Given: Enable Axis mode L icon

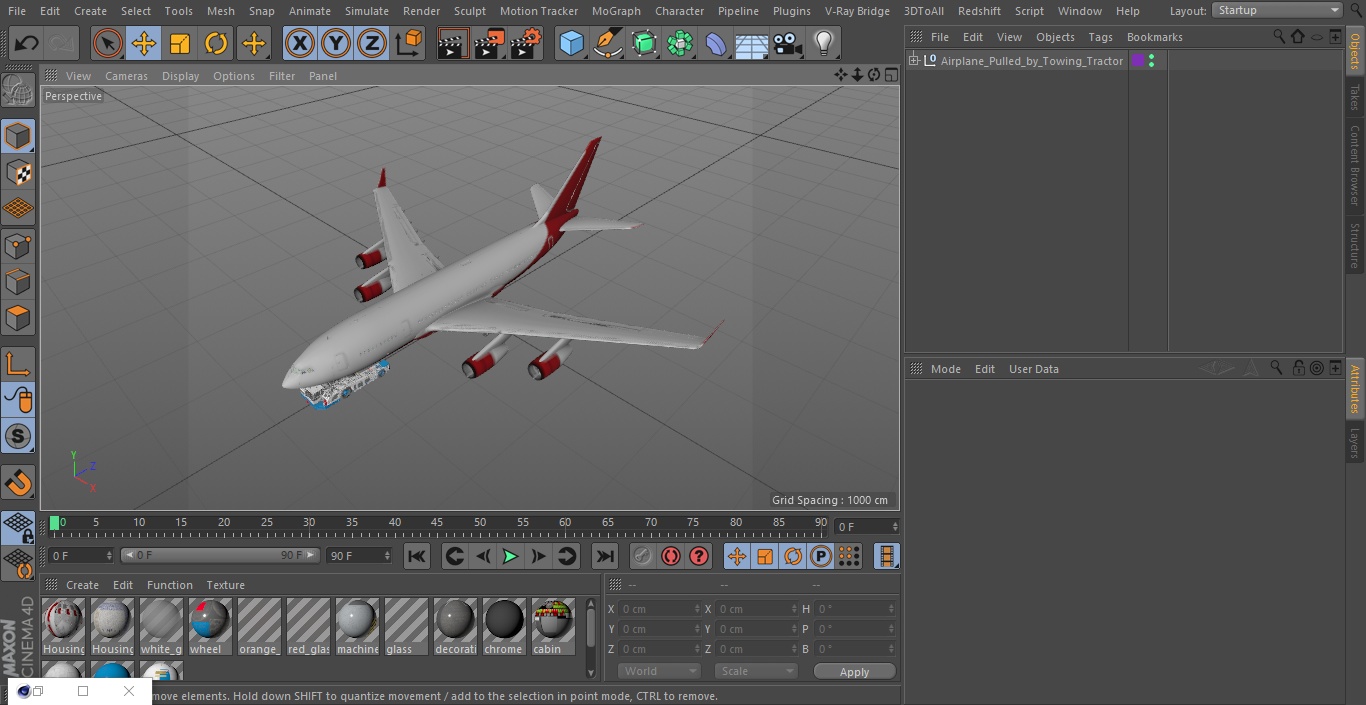Looking at the screenshot, I should point(18,364).
